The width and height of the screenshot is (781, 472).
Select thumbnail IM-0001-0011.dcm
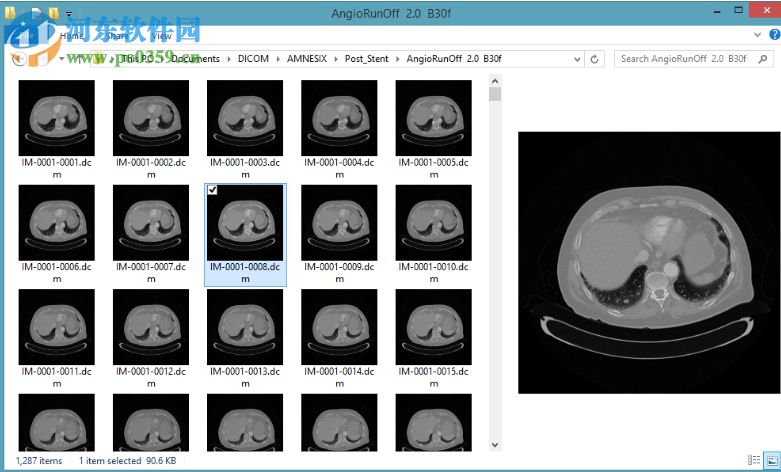point(56,327)
